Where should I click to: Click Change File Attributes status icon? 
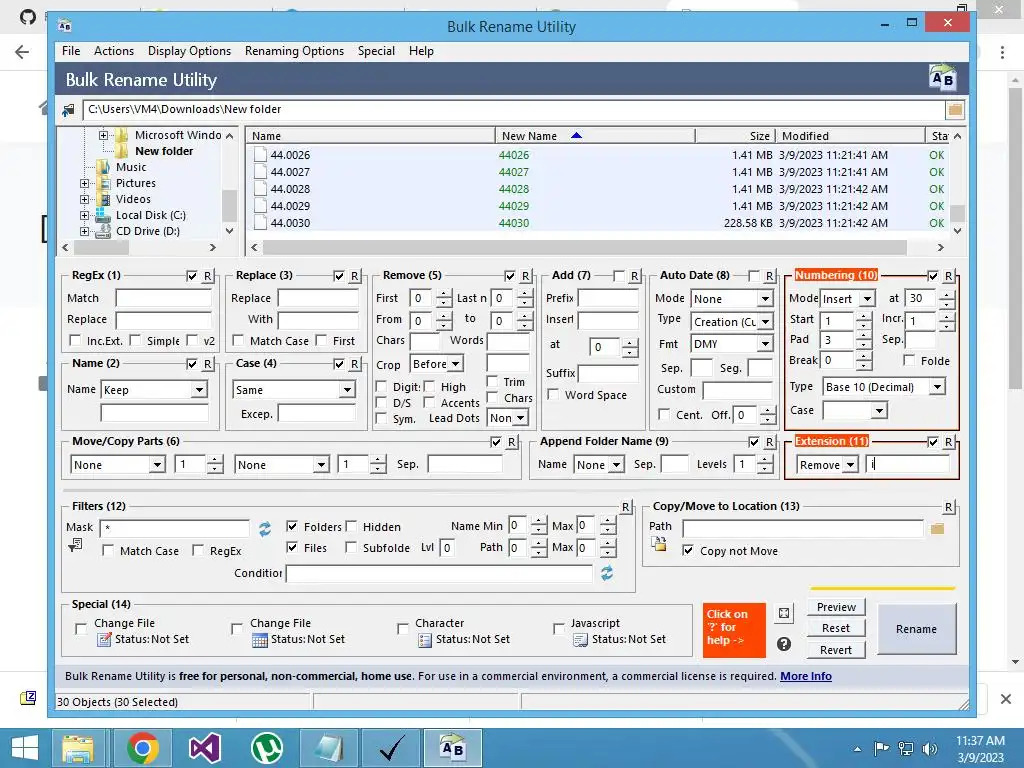(104, 640)
